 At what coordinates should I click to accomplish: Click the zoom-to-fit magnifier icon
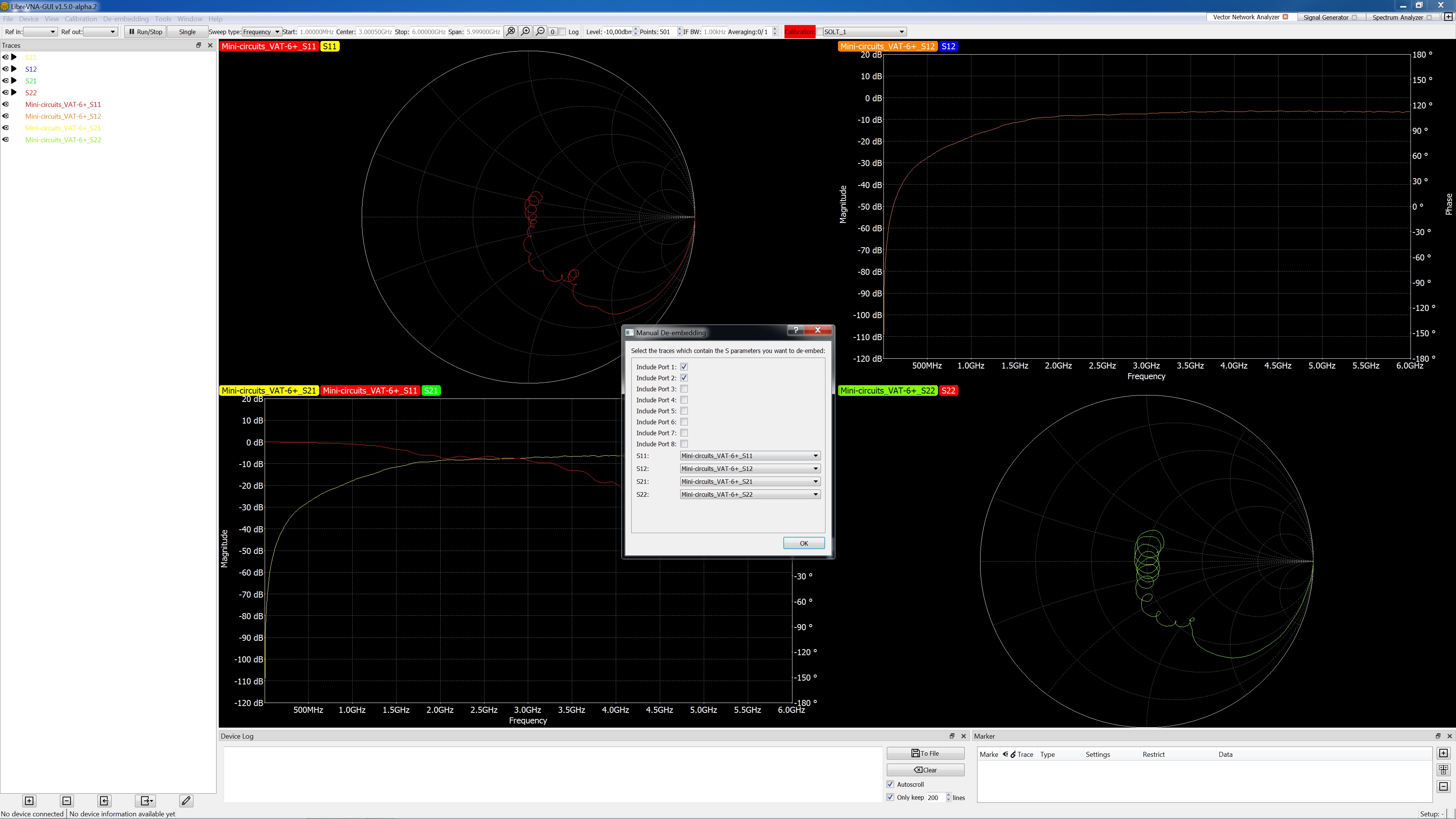[x=510, y=31]
